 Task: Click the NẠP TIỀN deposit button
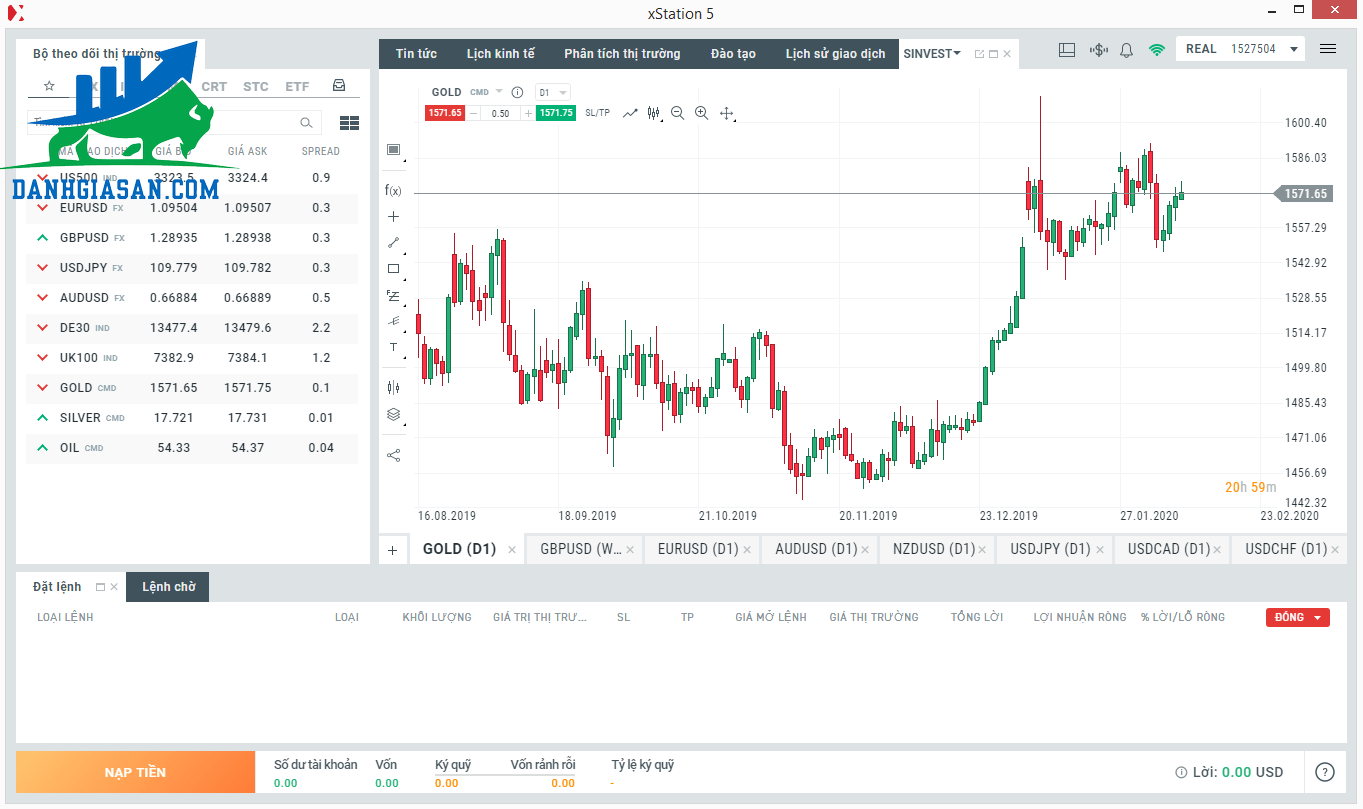click(136, 772)
